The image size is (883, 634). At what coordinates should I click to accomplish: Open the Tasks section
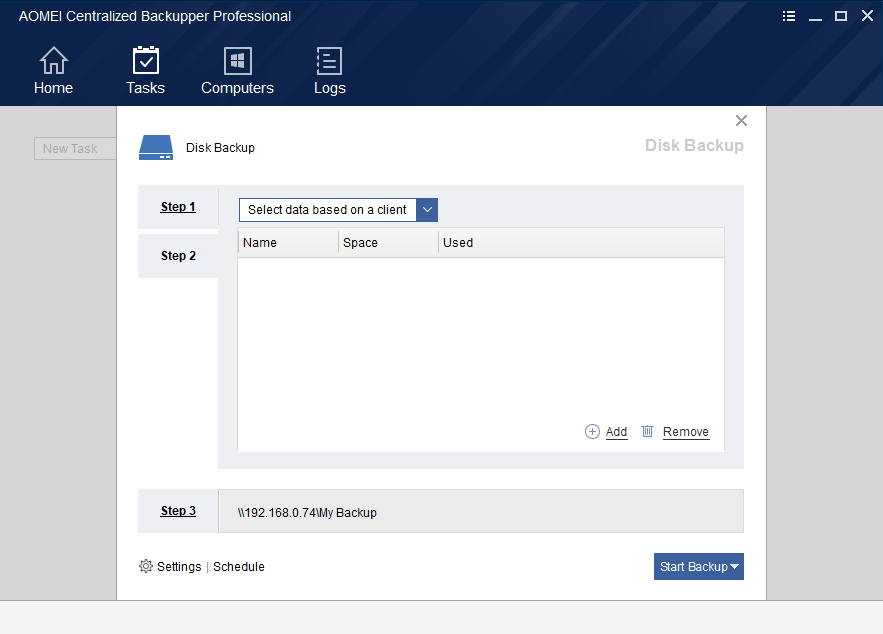pos(145,71)
